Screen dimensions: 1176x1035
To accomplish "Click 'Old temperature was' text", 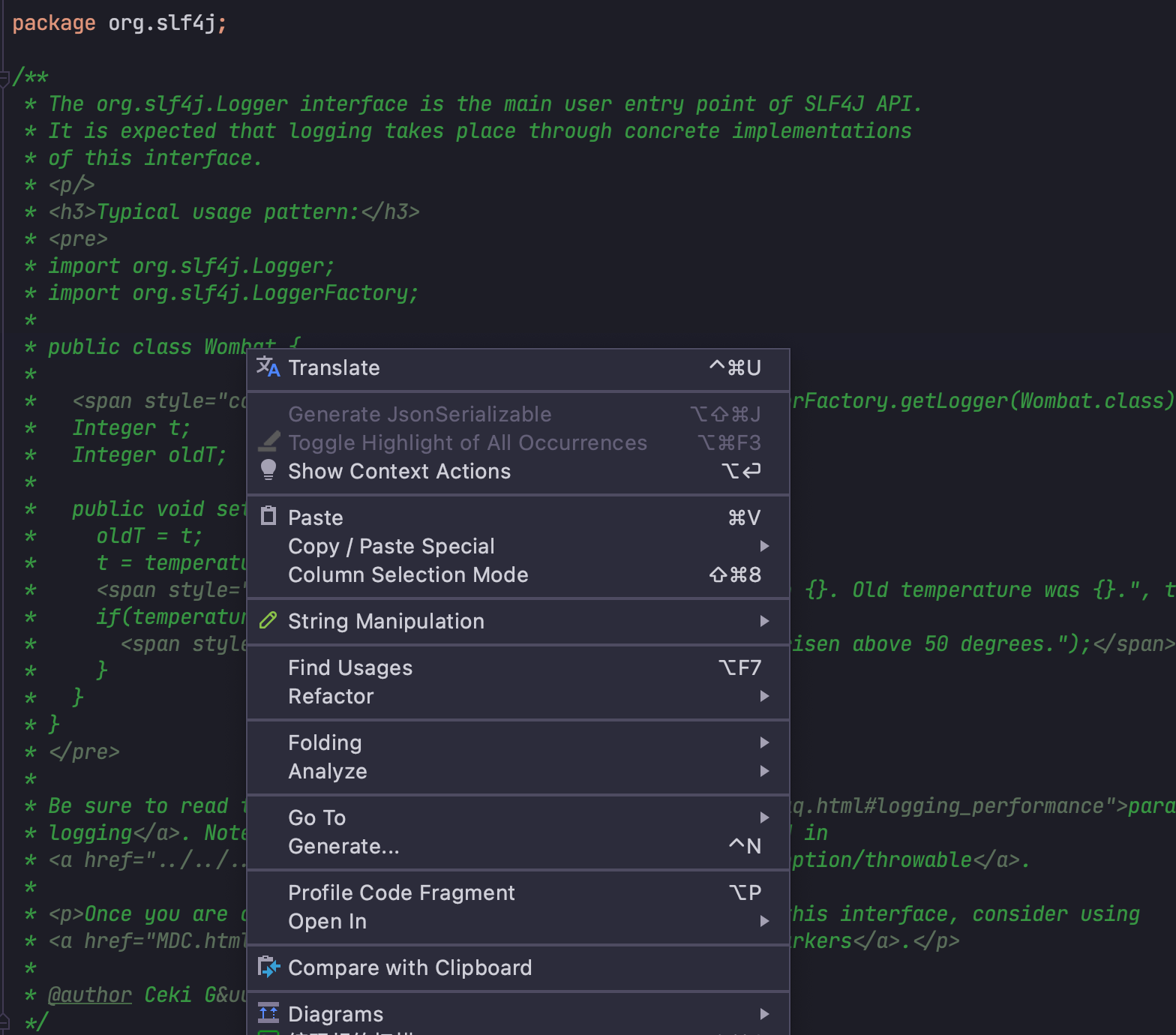I will pyautogui.click(x=966, y=590).
